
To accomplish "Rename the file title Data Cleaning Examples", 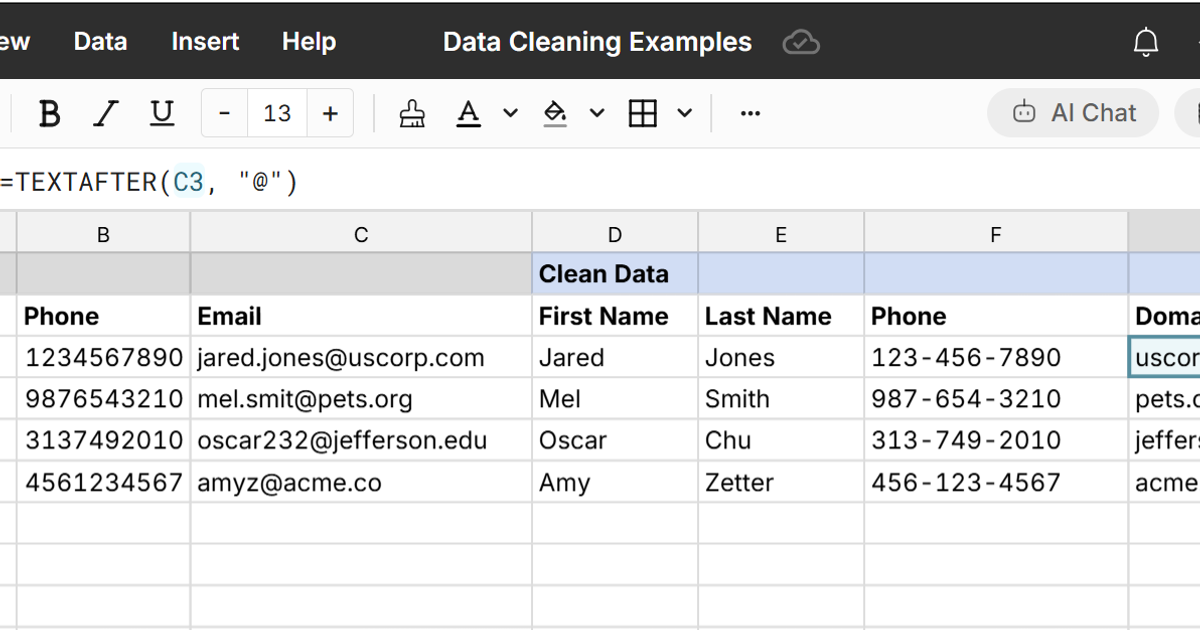I will [597, 42].
